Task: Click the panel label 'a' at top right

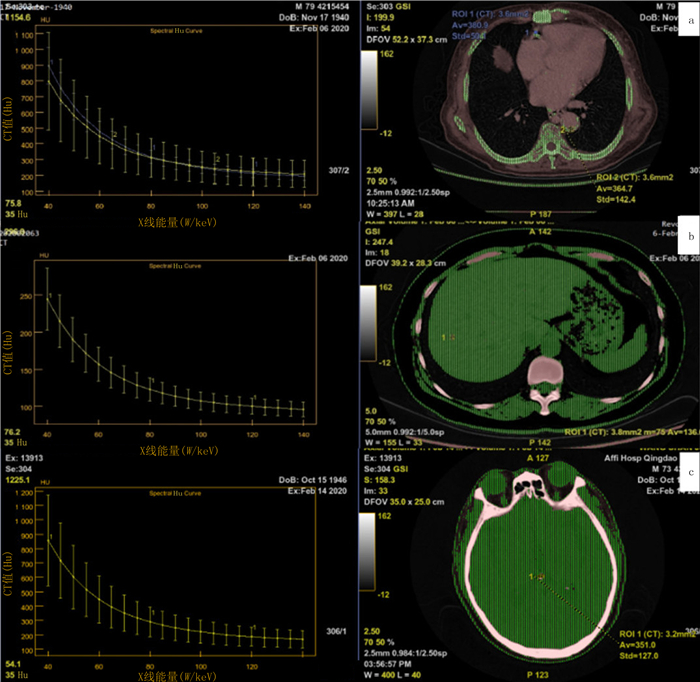Action: tap(689, 9)
